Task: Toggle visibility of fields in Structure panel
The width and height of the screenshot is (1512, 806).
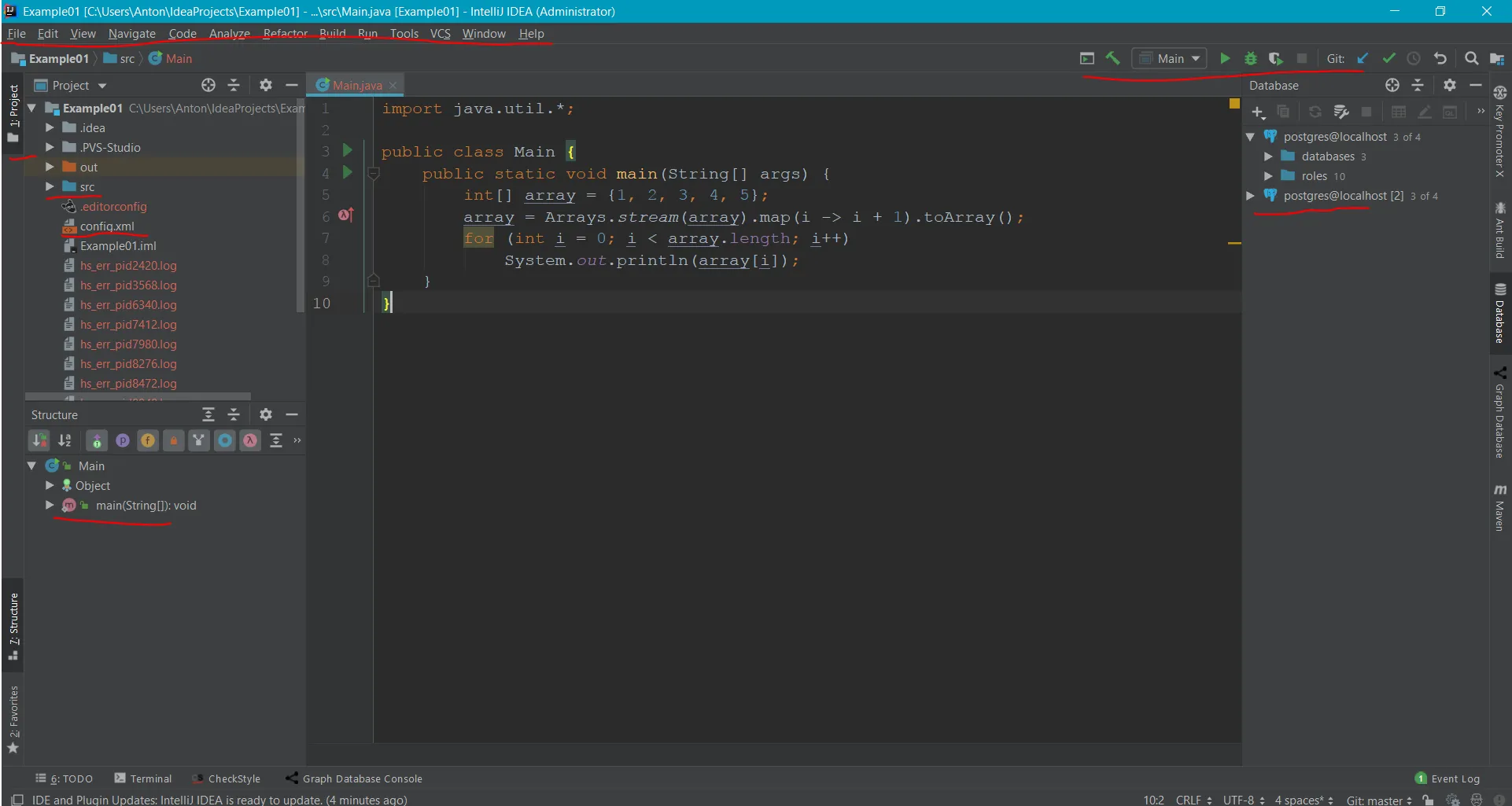Action: click(148, 440)
